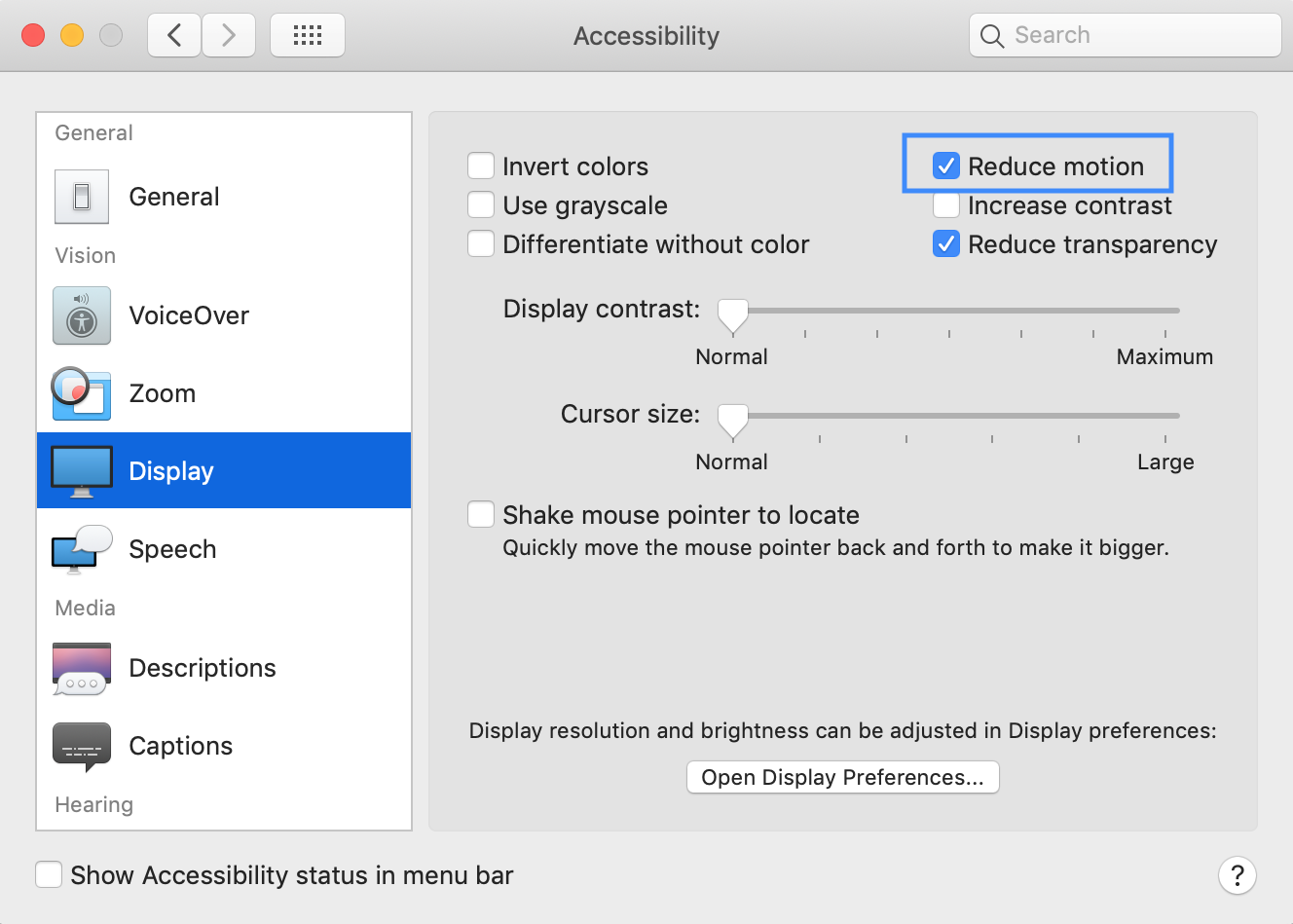Open the General accessibility pane
This screenshot has width=1293, height=924.
(x=224, y=197)
